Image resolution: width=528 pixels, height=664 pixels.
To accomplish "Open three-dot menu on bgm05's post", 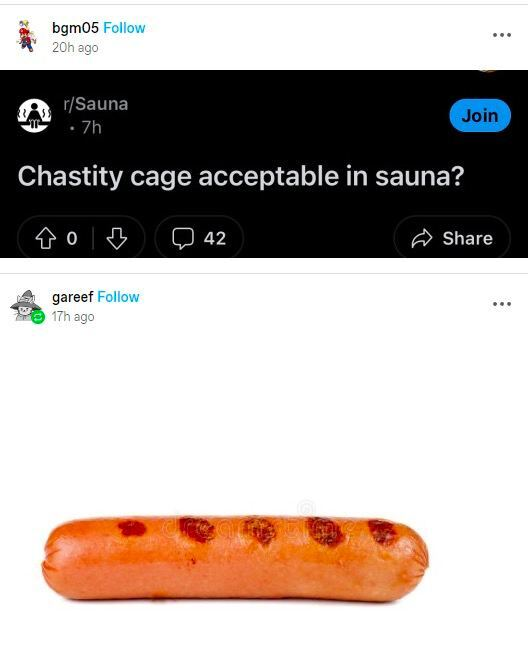I will click(x=502, y=35).
